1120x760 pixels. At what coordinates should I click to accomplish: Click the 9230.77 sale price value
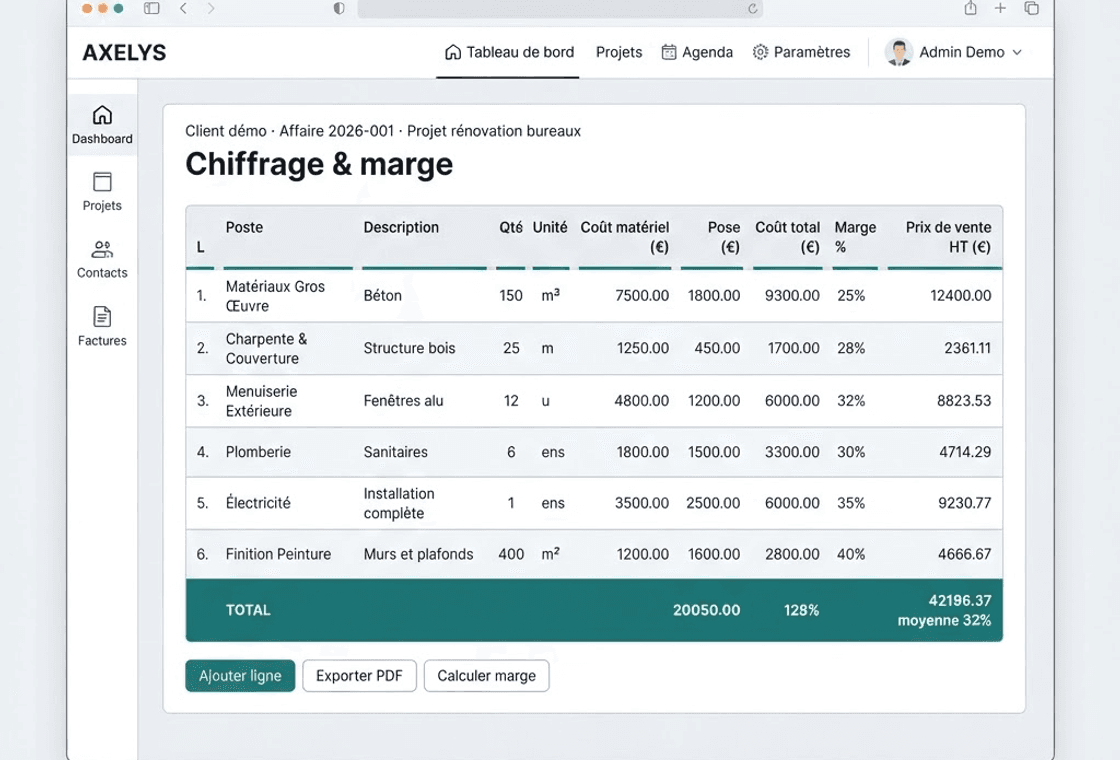pos(964,503)
